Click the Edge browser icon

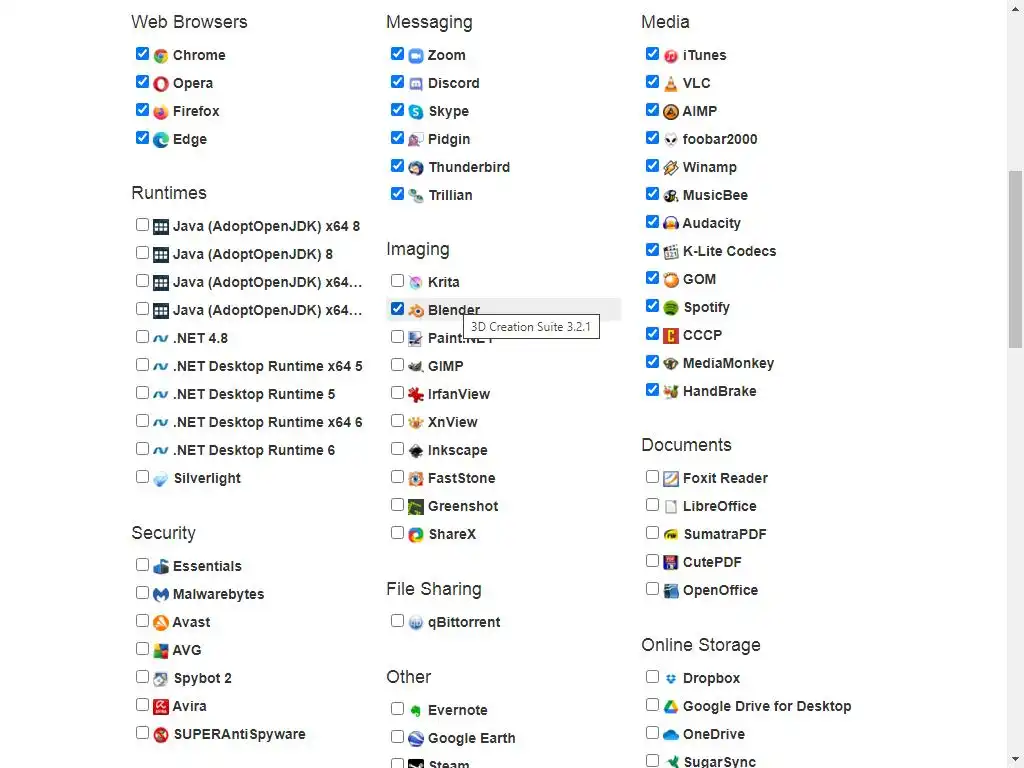pyautogui.click(x=161, y=140)
